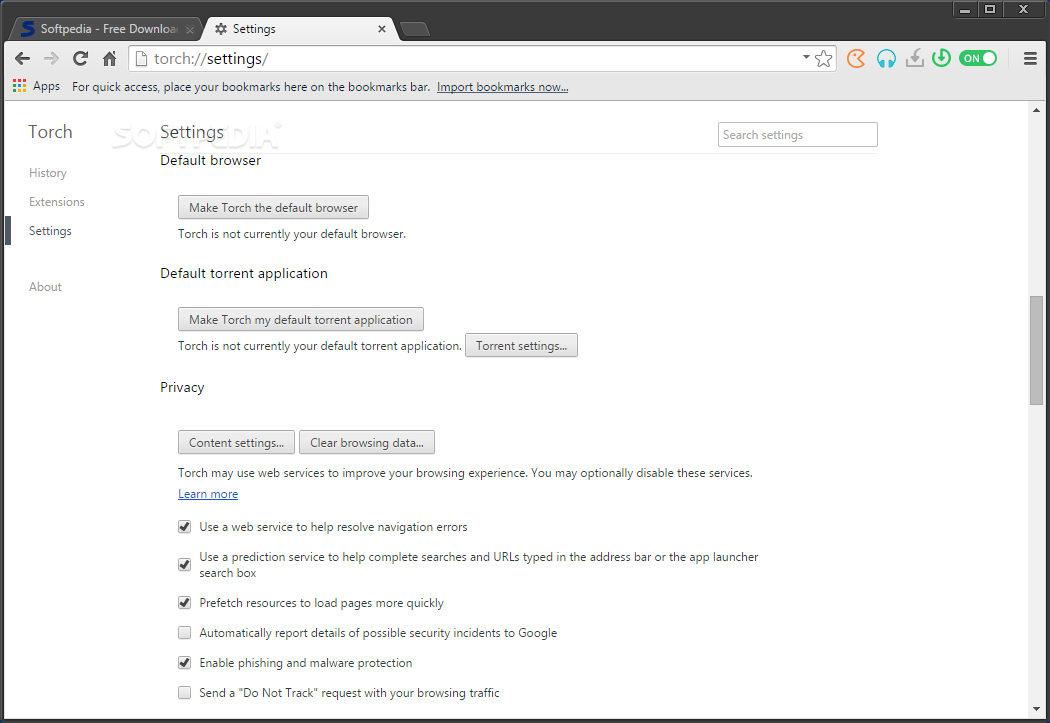
Task: Open a new tab
Action: click(415, 29)
